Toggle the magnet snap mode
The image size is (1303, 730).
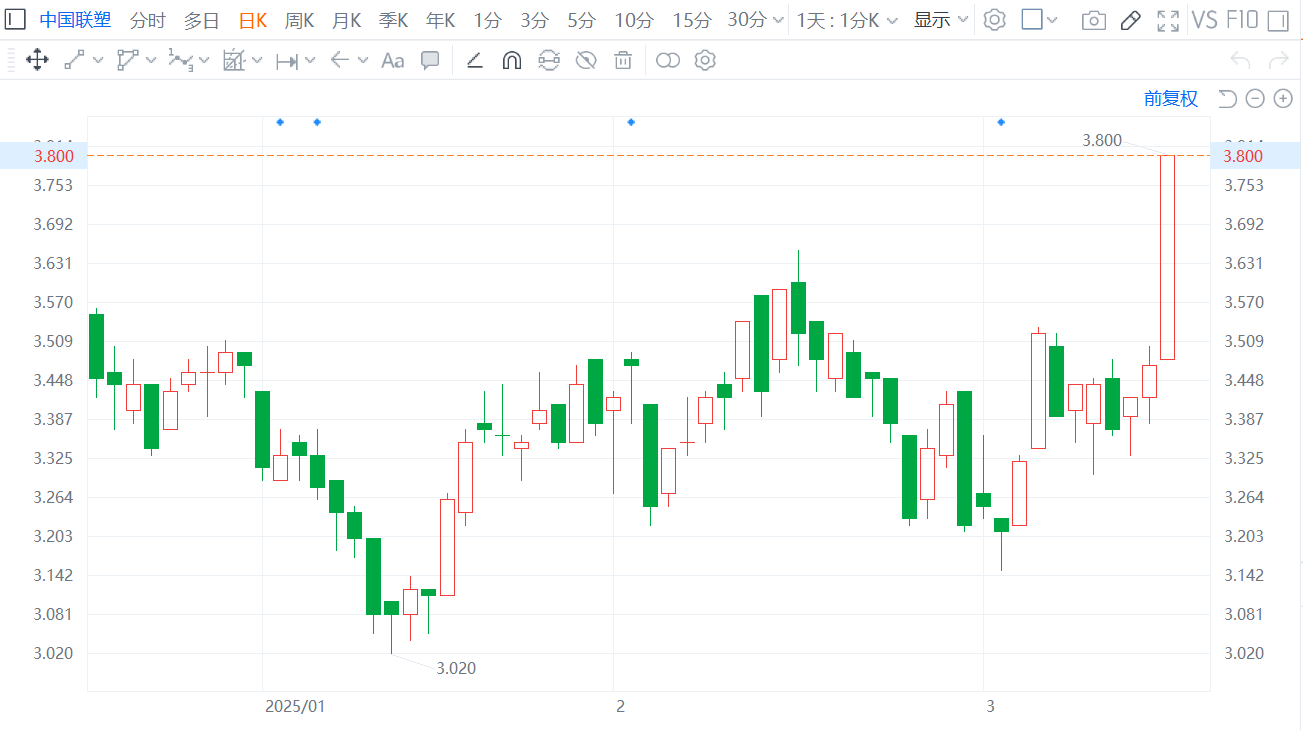coord(511,61)
